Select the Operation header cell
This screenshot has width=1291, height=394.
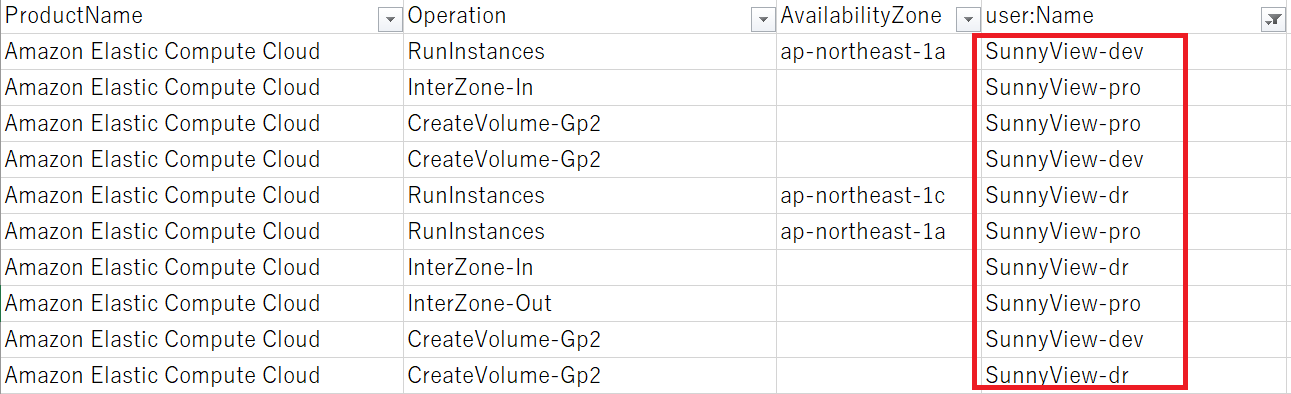590,17
